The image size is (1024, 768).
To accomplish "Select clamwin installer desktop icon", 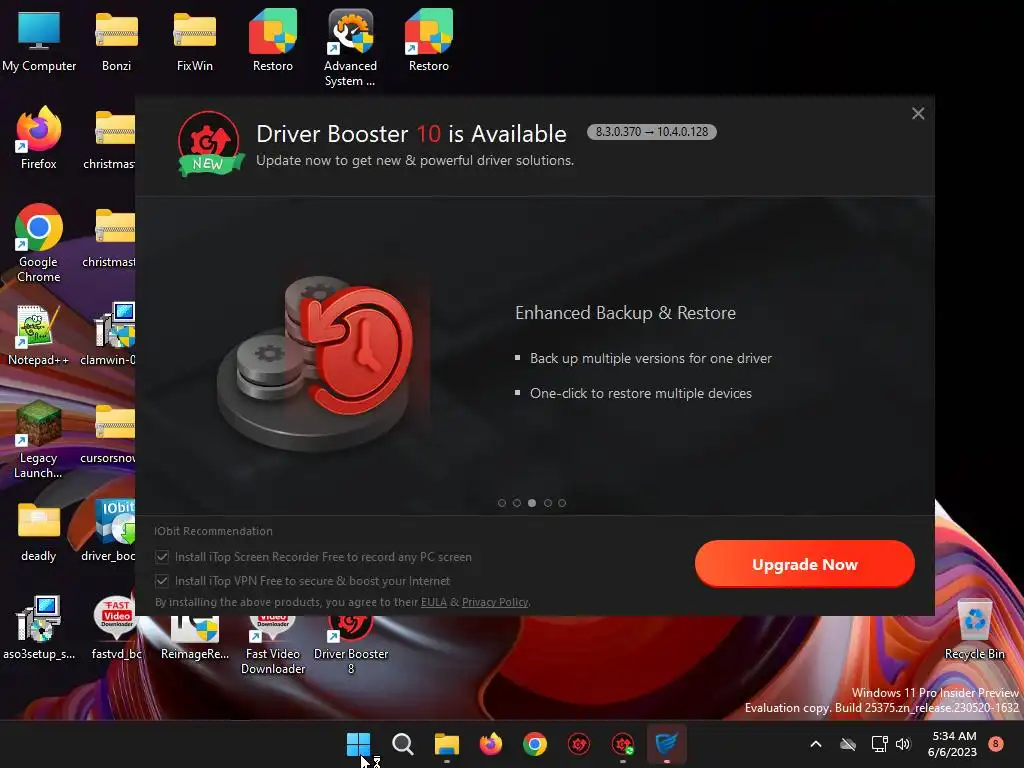I will coord(108,334).
